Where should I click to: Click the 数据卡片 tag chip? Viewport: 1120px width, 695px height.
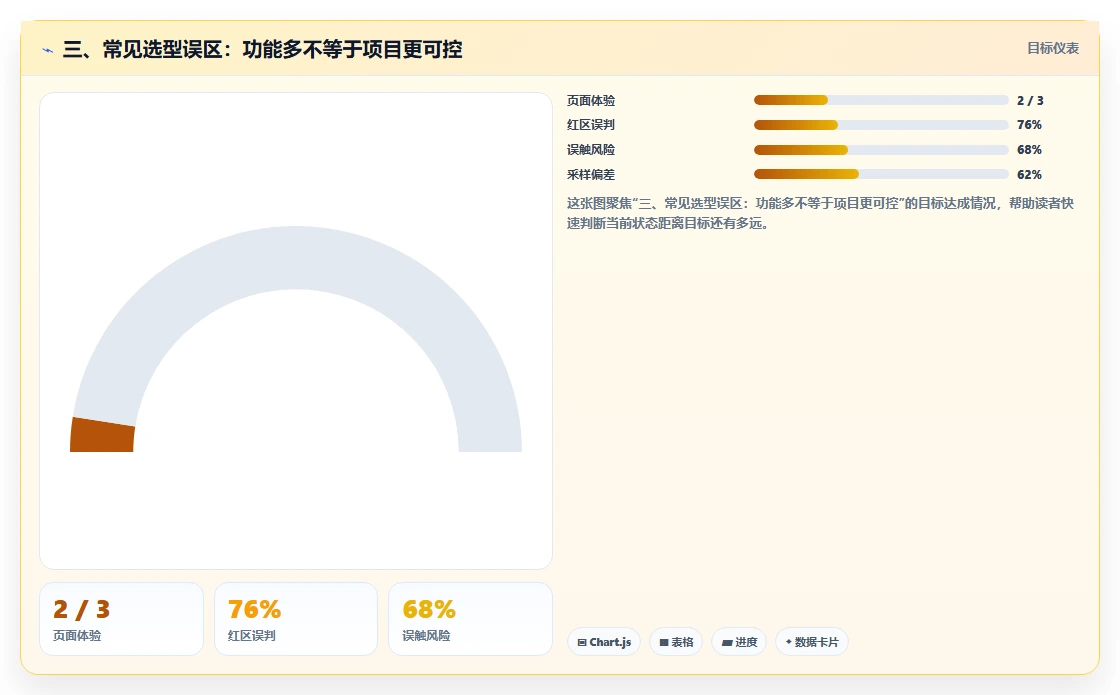[811, 641]
